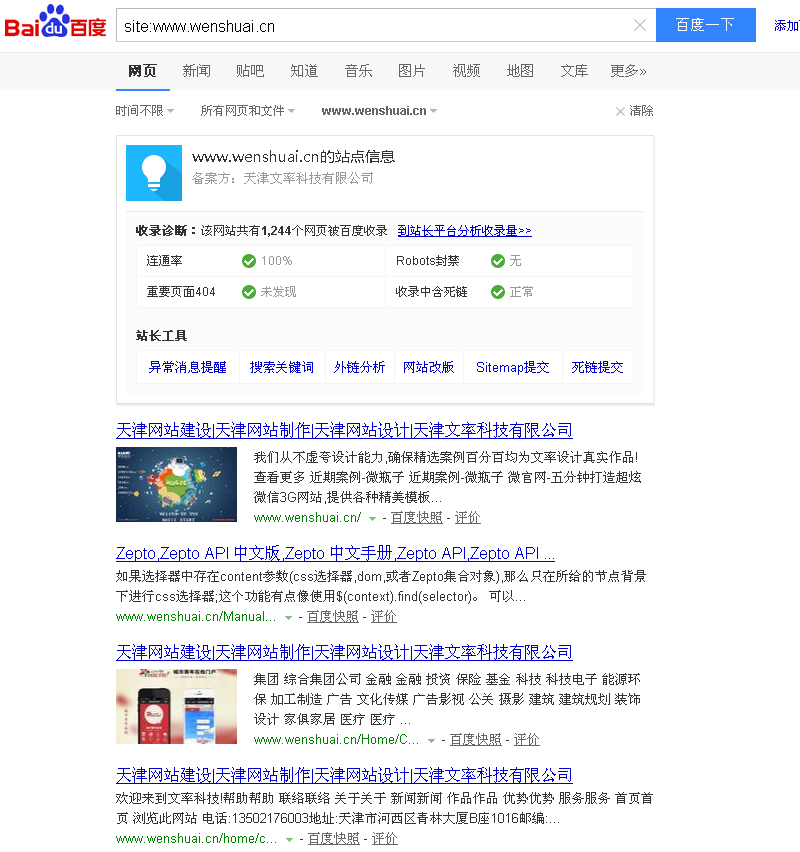Click green check next to 未发现

coord(249,292)
